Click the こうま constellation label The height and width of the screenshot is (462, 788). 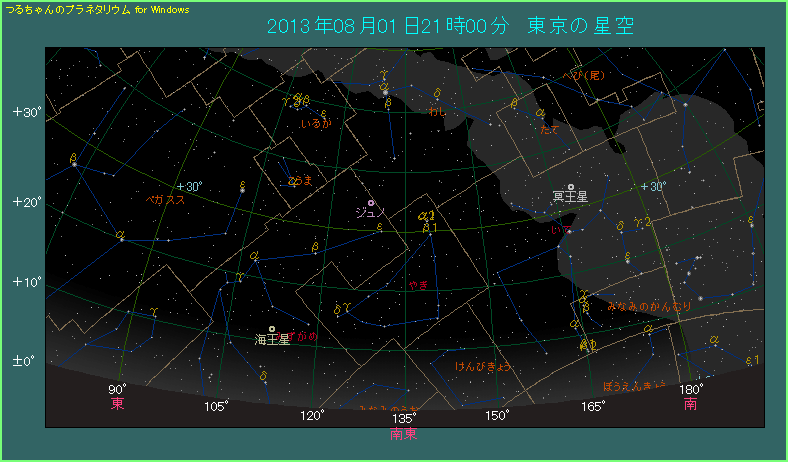tap(301, 181)
